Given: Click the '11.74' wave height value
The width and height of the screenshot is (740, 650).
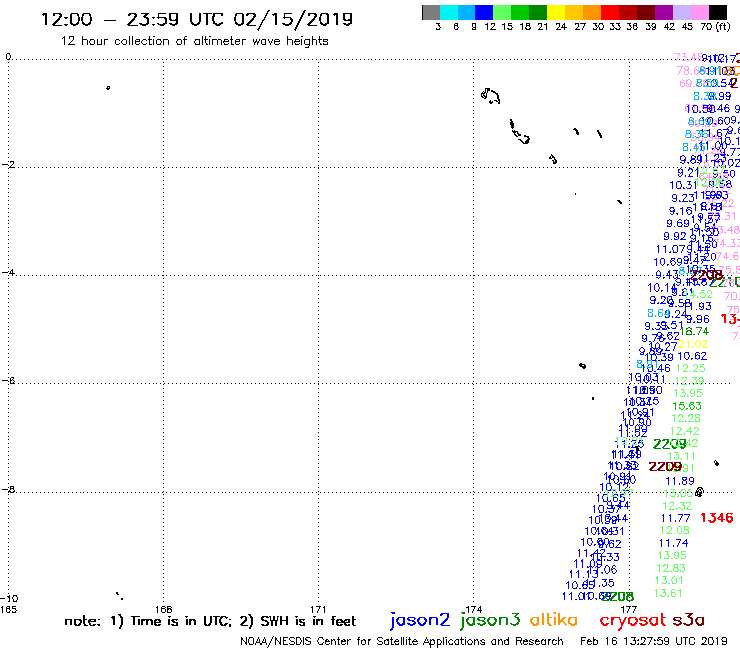Looking at the screenshot, I should (673, 543).
